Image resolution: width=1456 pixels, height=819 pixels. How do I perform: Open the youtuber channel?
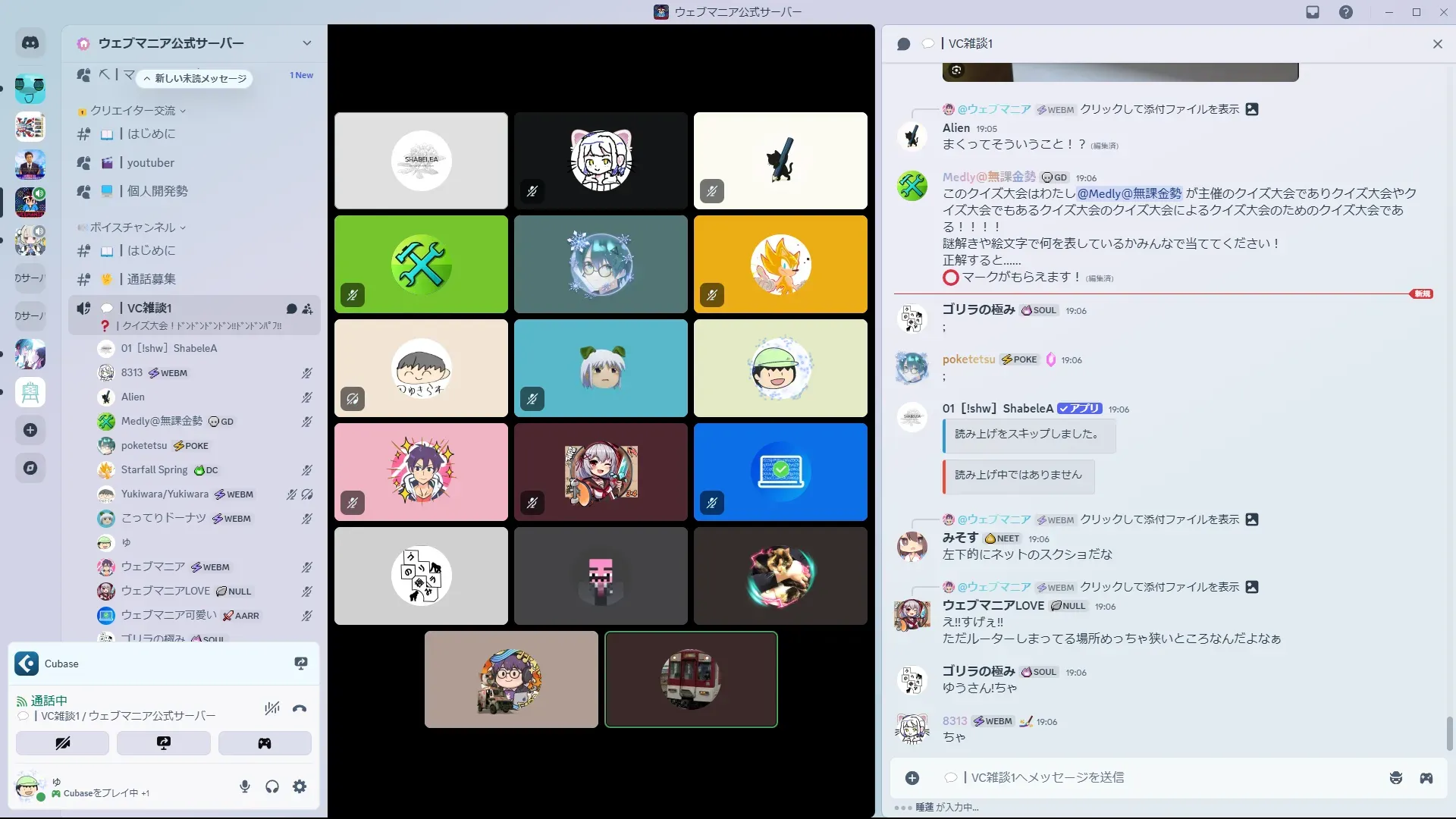click(150, 162)
